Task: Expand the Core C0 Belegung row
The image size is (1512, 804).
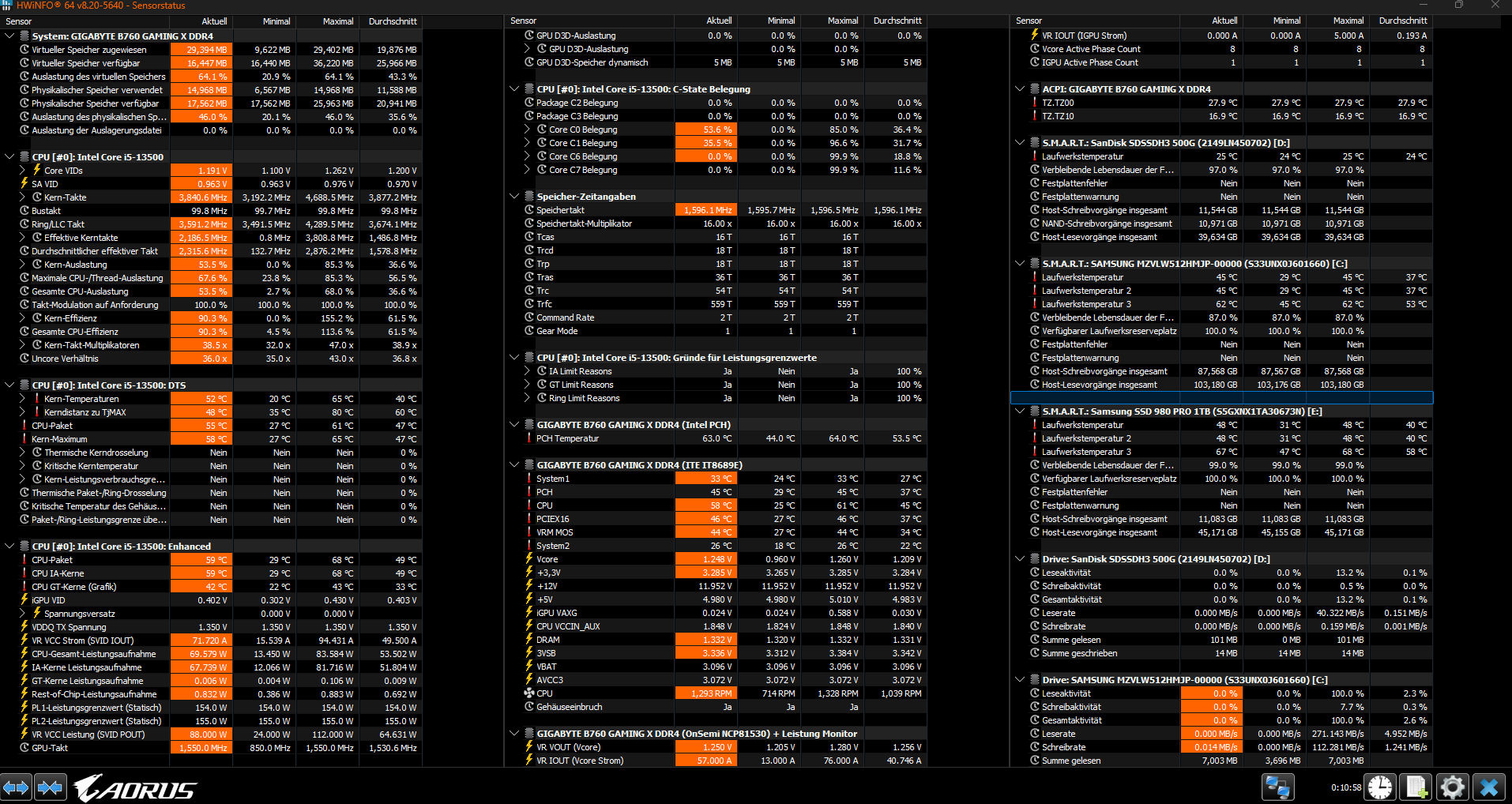Action: point(527,130)
